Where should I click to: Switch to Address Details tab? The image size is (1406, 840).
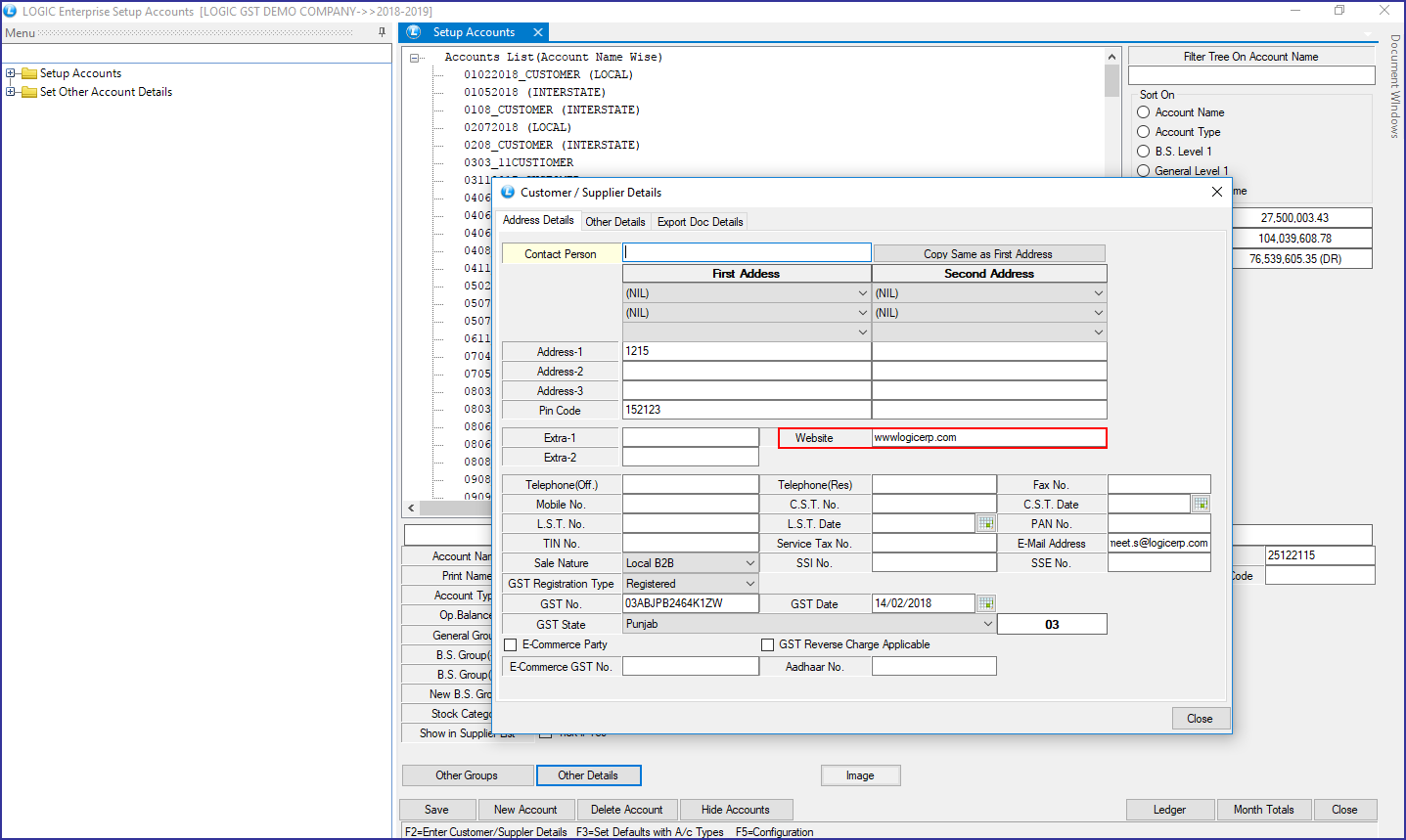[538, 221]
